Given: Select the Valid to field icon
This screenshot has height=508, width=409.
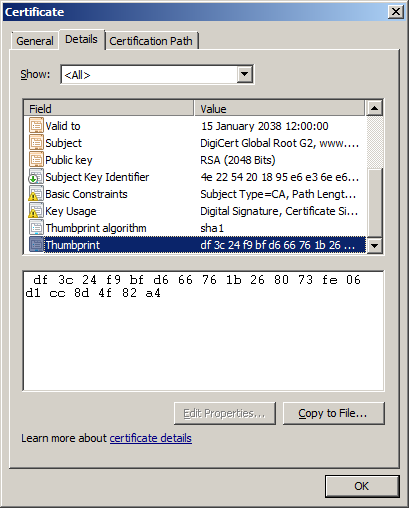Looking at the screenshot, I should tap(36, 126).
